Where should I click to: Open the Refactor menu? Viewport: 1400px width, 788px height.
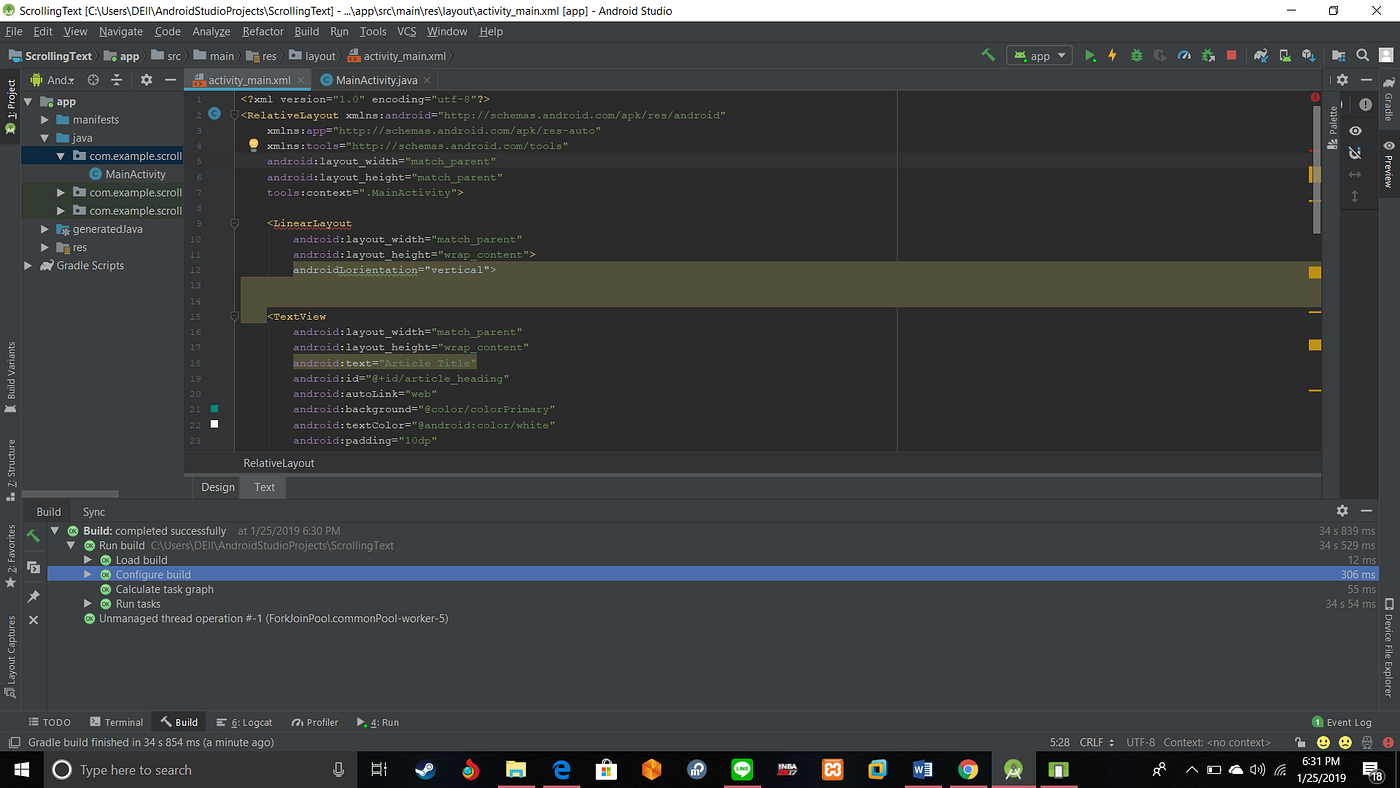[x=263, y=31]
